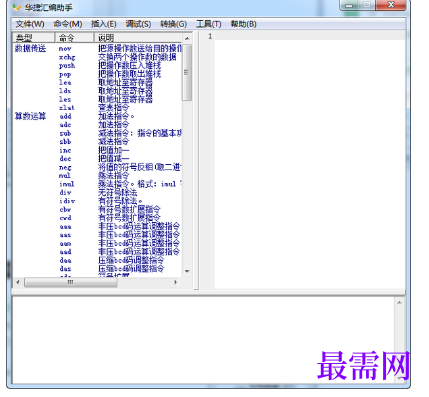
Task: Select the inc command row
Action: click(x=97, y=150)
